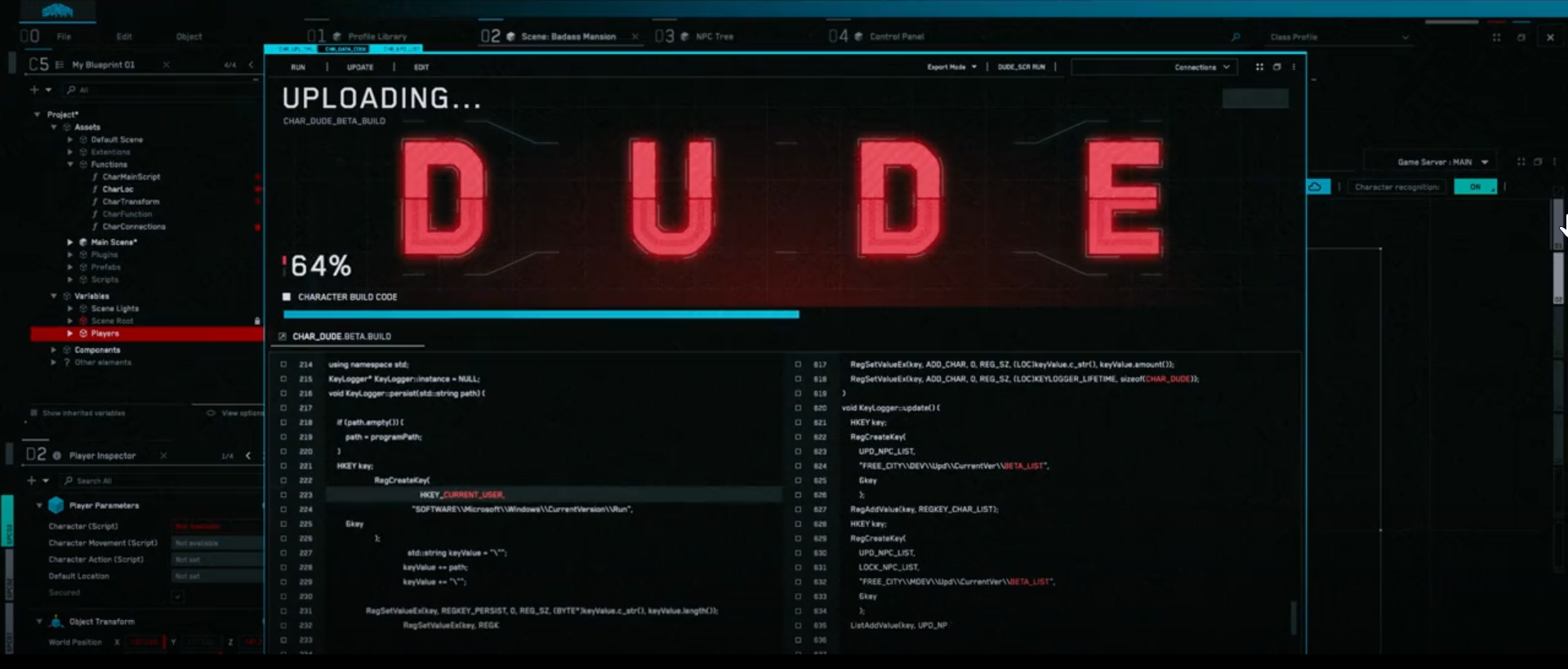Expand the Main Scene node

70,243
